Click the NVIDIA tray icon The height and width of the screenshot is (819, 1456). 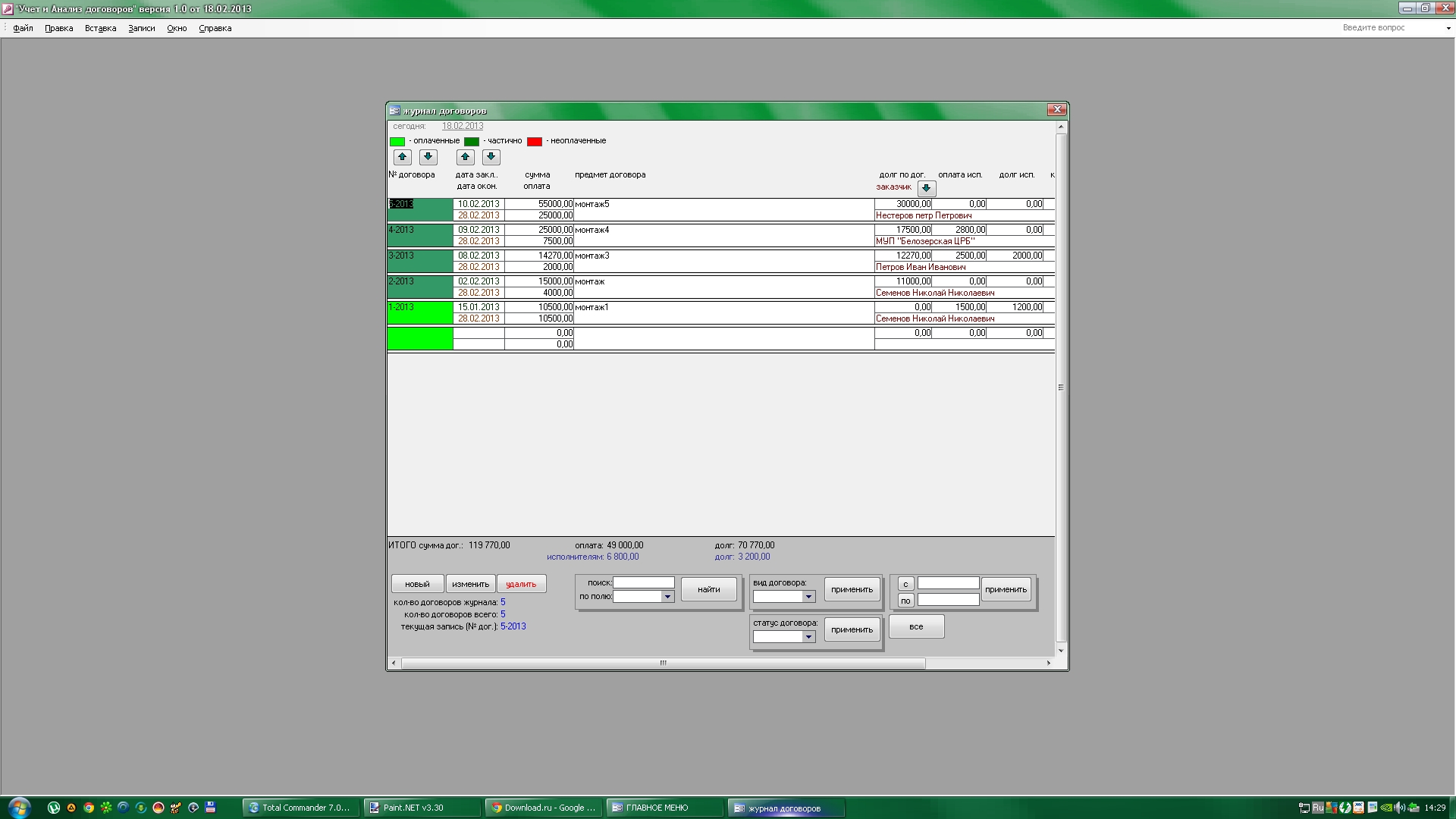click(x=1386, y=808)
